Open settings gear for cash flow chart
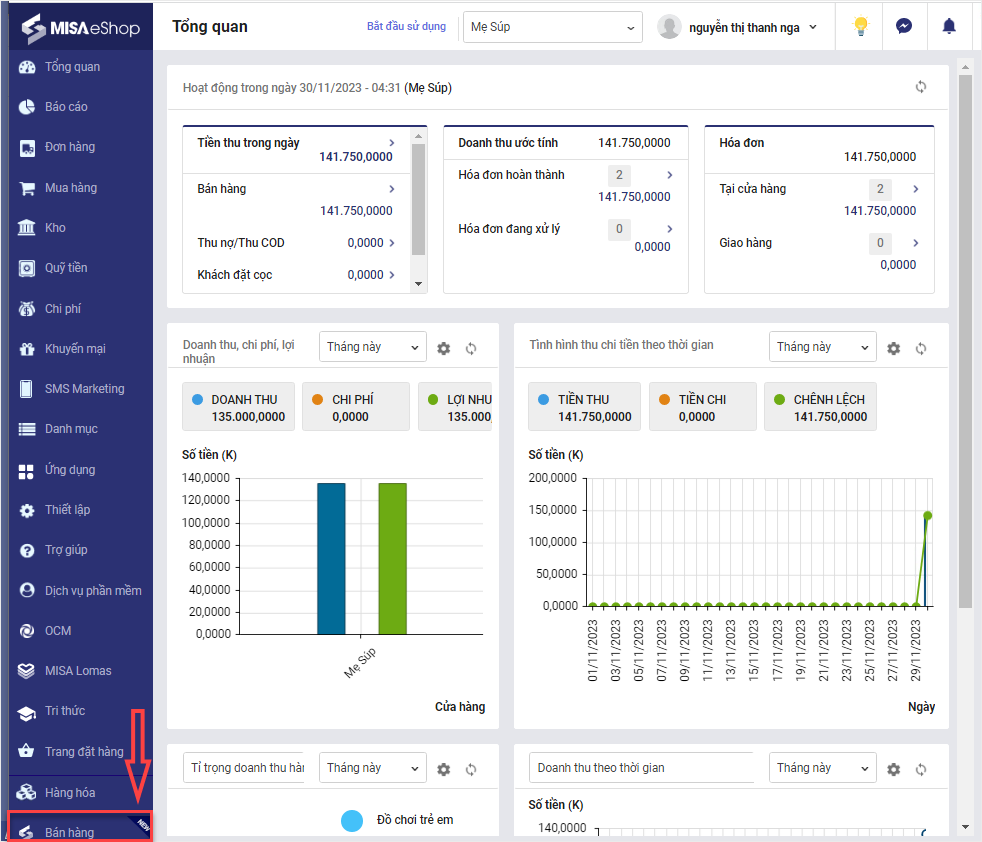This screenshot has width=982, height=842. click(x=894, y=348)
